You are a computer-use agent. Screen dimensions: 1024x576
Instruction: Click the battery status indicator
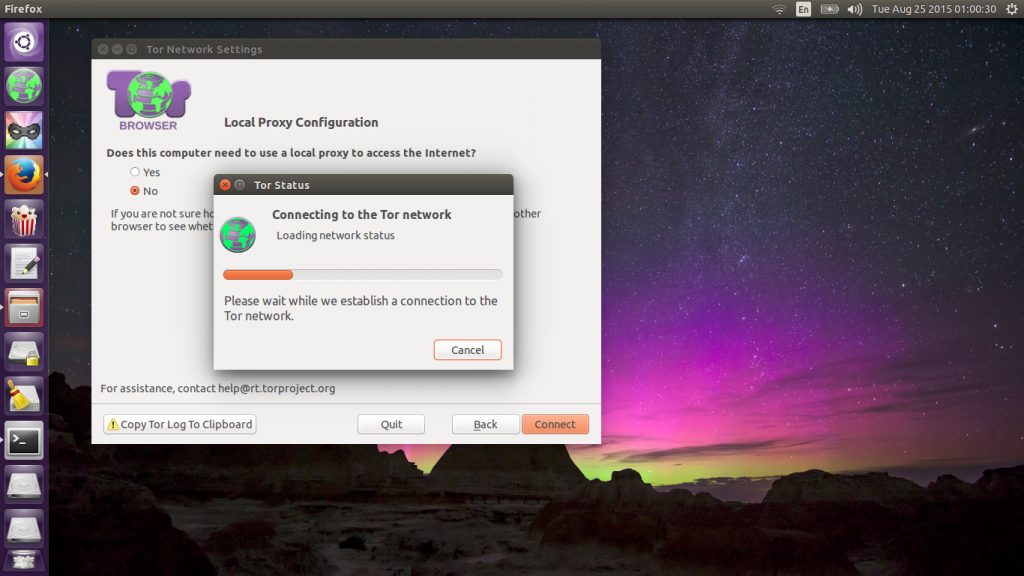point(829,9)
